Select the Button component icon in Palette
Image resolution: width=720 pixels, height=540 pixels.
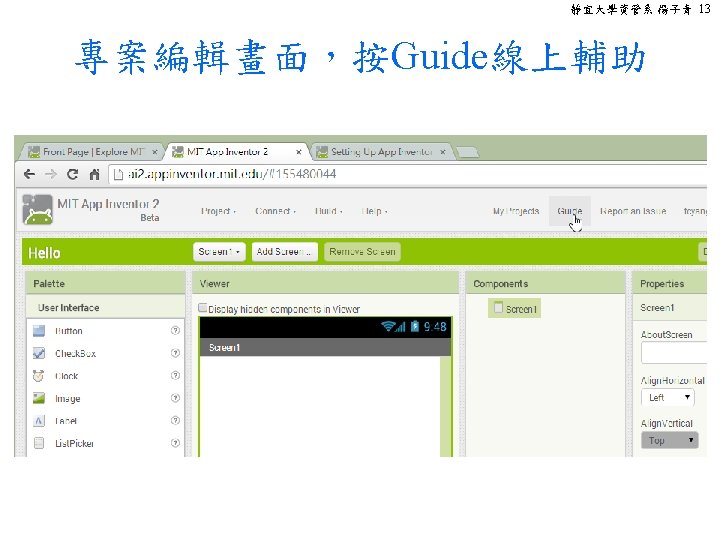click(x=39, y=331)
